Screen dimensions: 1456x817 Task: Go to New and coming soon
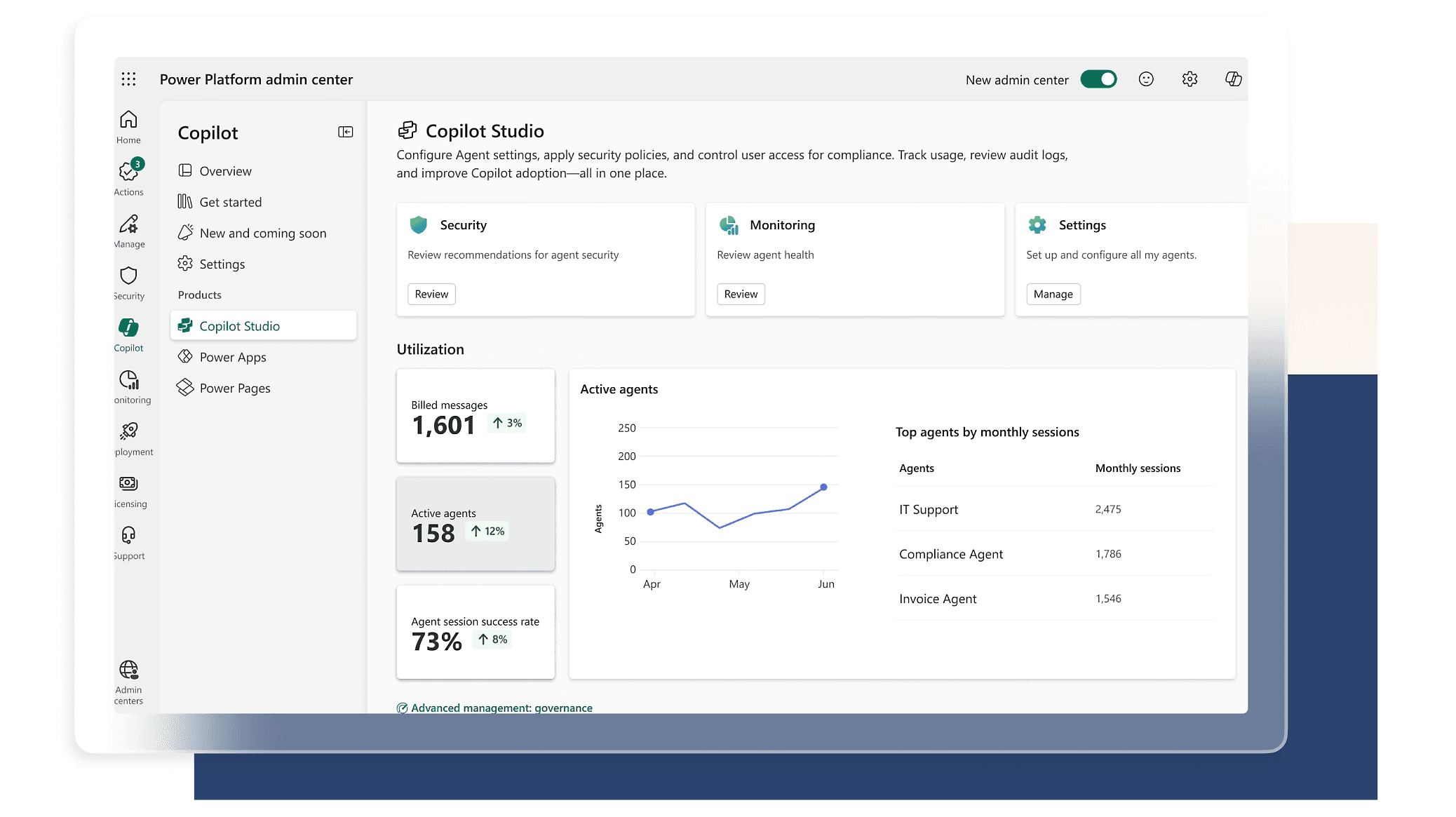point(262,233)
